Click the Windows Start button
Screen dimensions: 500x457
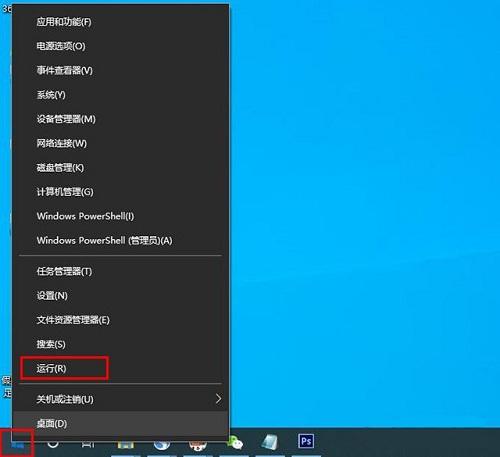(17, 444)
